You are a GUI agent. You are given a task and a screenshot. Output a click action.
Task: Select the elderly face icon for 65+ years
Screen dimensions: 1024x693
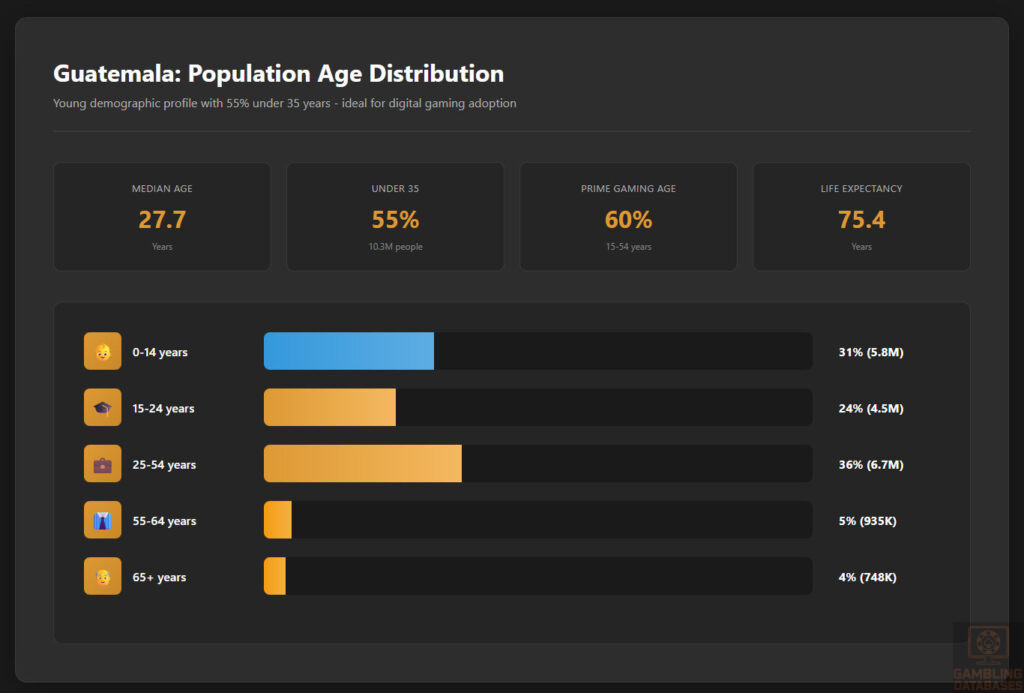102,576
